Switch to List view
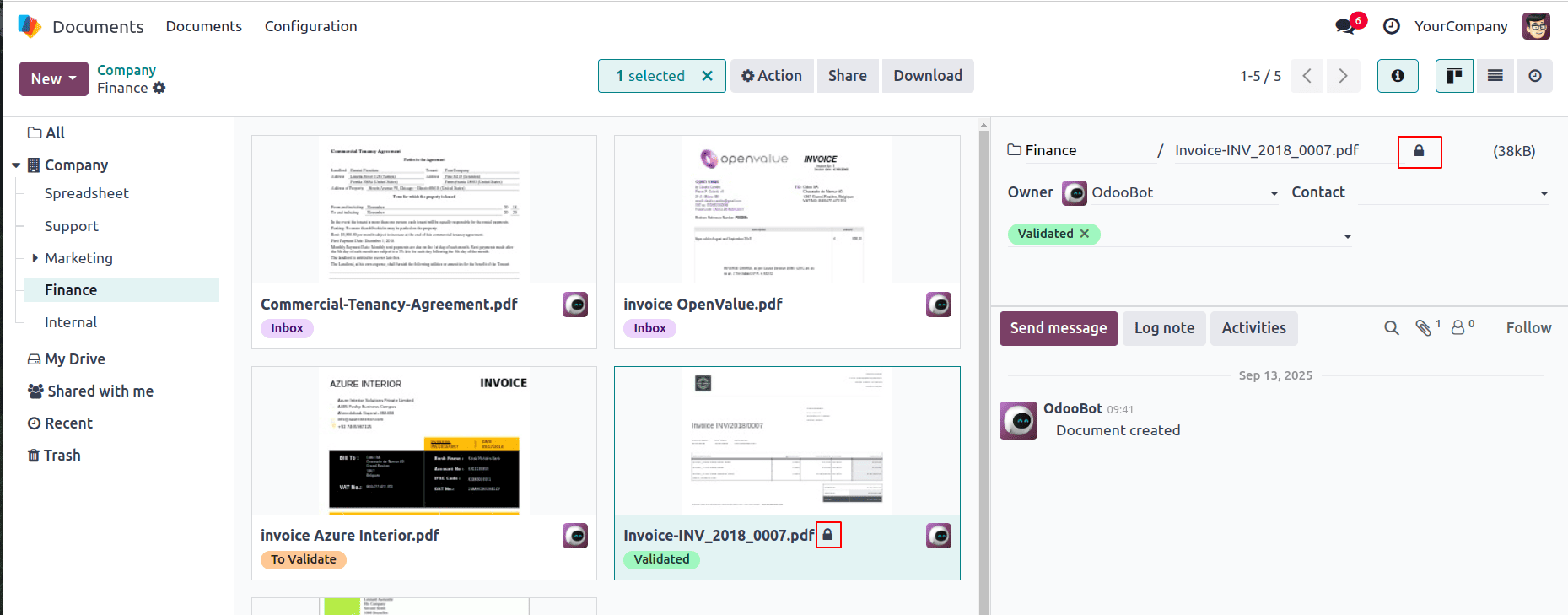The image size is (1568, 615). tap(1495, 76)
